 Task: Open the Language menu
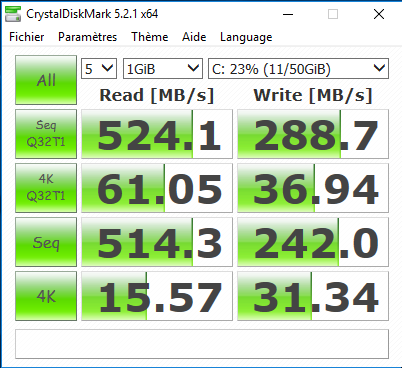[x=246, y=37]
